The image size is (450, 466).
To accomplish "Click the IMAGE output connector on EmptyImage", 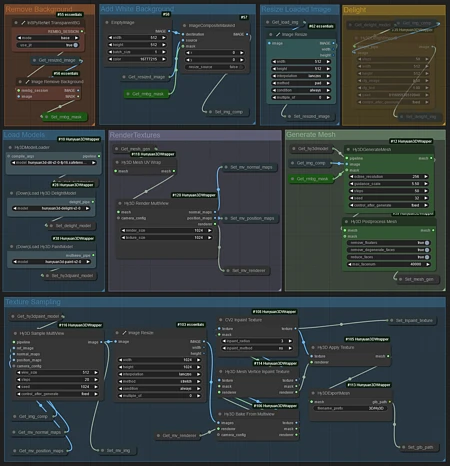I will [169, 31].
